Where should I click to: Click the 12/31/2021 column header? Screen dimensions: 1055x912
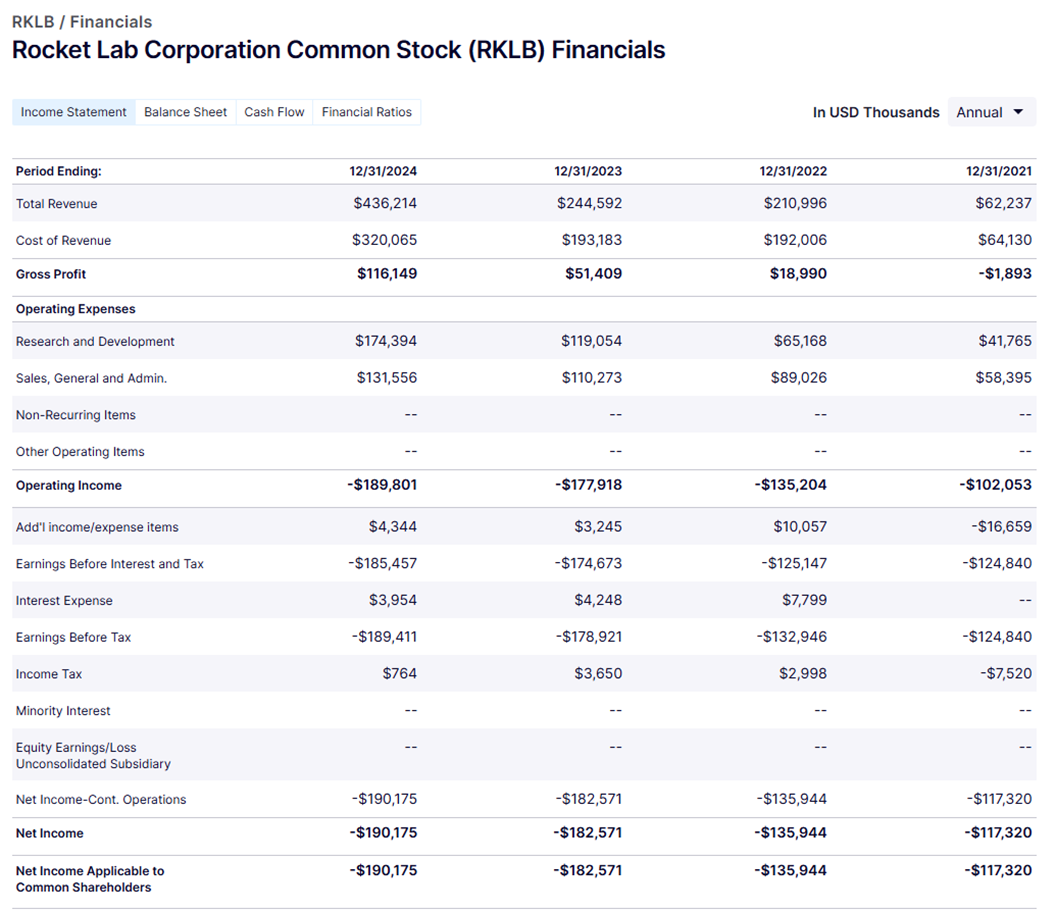click(998, 171)
